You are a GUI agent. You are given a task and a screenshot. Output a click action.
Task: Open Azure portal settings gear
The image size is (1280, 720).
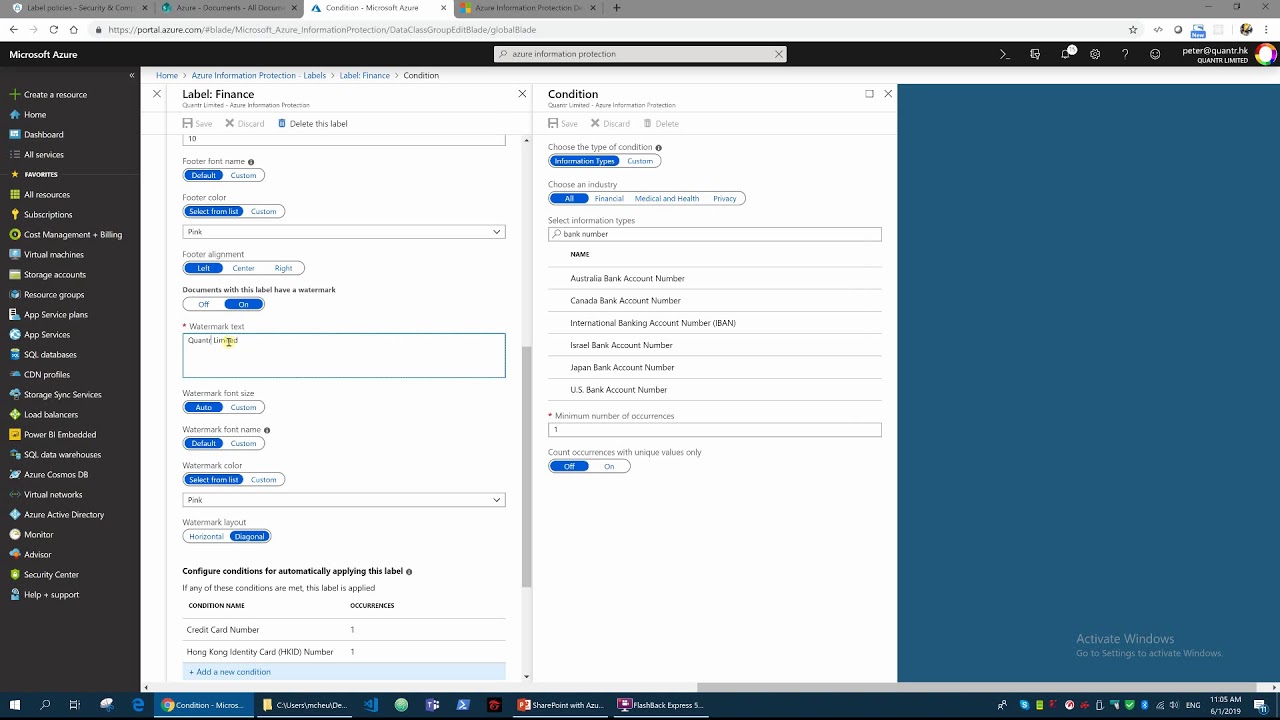[1096, 54]
